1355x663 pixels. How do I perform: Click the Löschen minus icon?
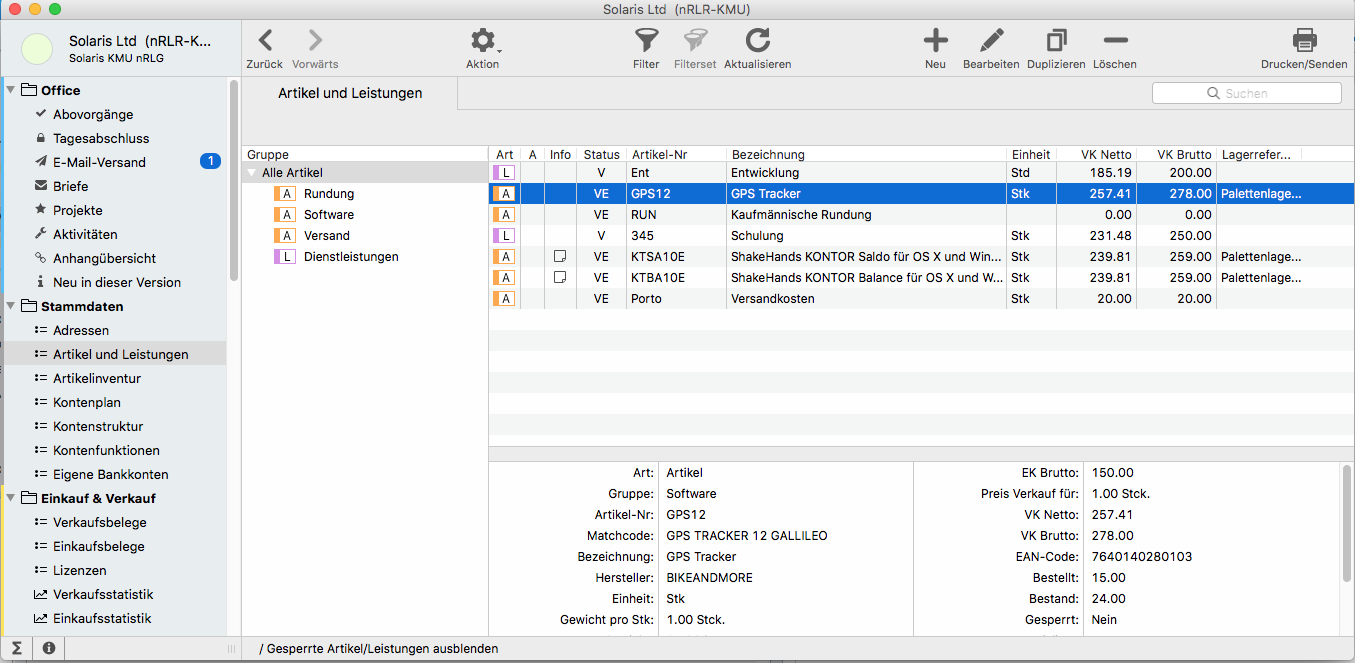1115,41
